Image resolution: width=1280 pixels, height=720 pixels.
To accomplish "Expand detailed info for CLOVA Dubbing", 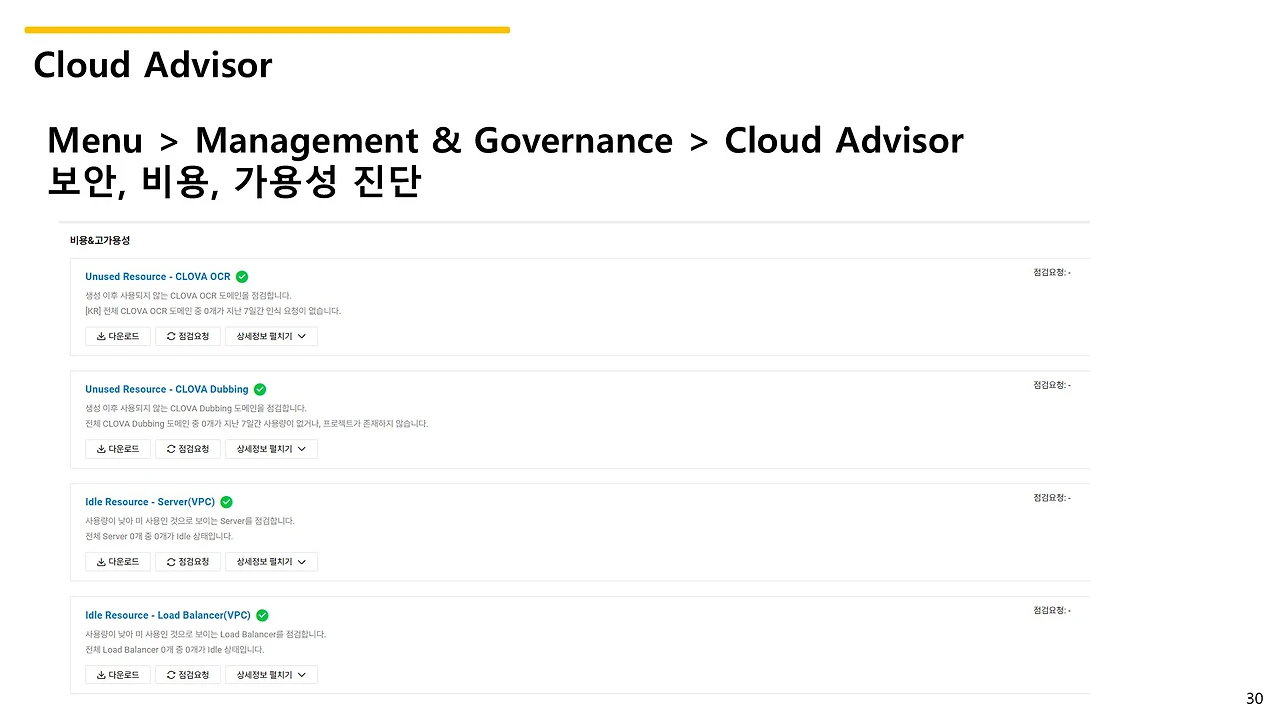I will pos(271,449).
